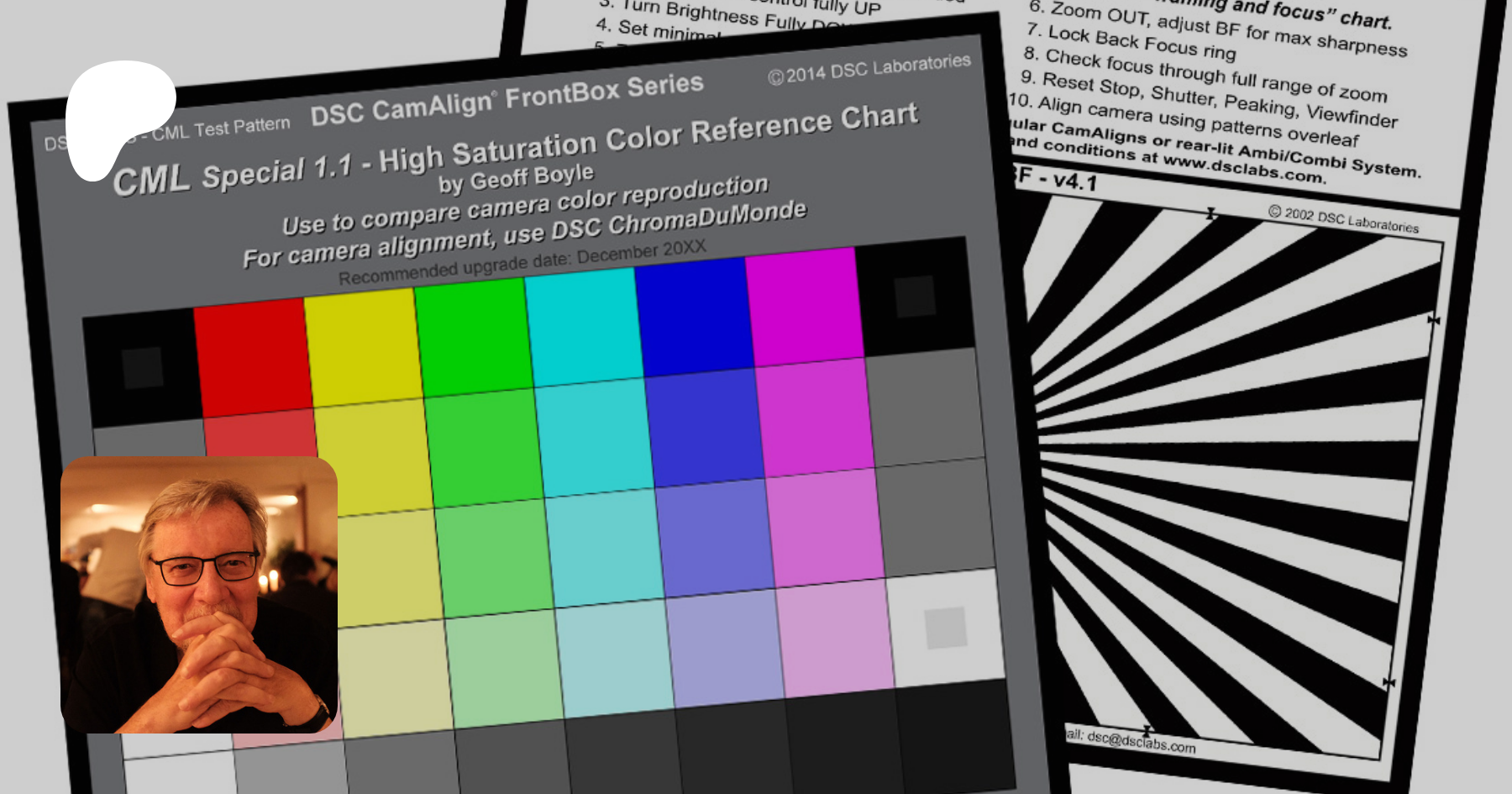The height and width of the screenshot is (794, 1512).
Task: Pick the saturated red swatch in top row
Action: pos(253,355)
